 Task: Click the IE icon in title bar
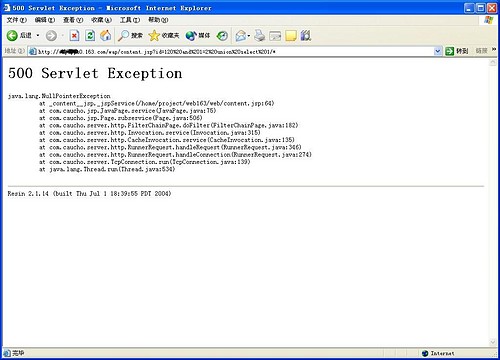(6, 8)
